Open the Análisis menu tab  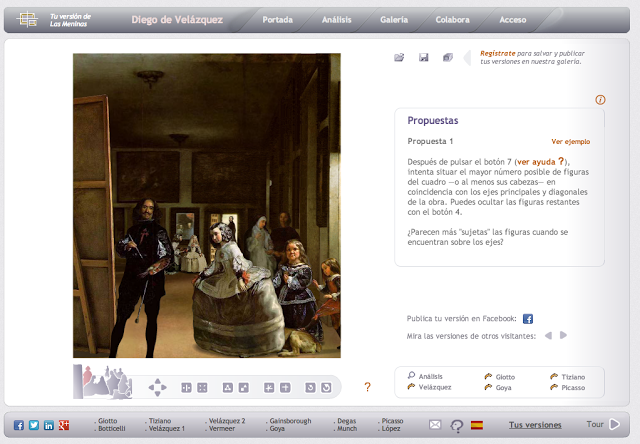click(336, 20)
